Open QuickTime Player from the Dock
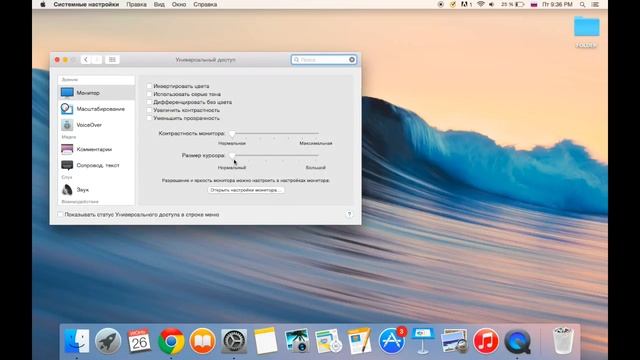The width and height of the screenshot is (640, 360). pos(518,341)
